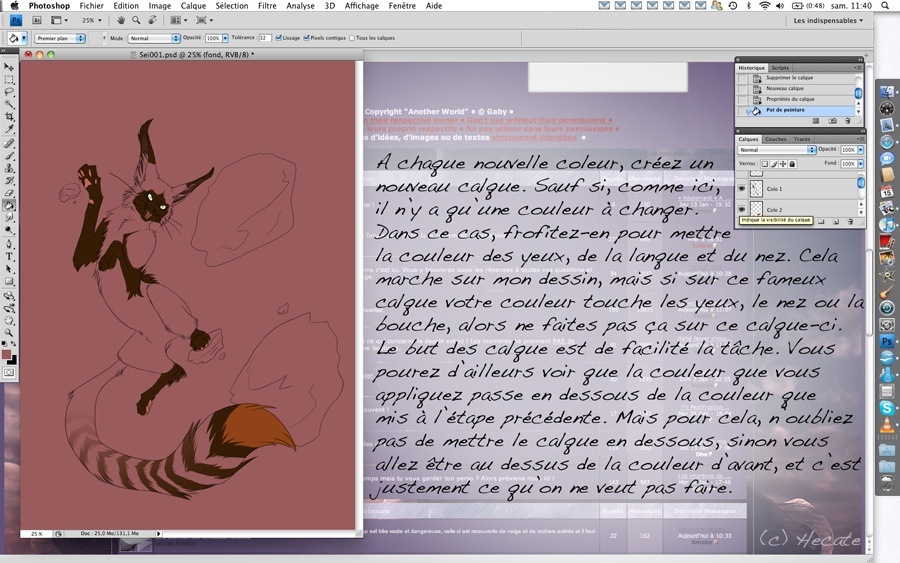Viewport: 900px width, 563px height.
Task: Select the Rectangular Marquee tool
Action: click(9, 80)
